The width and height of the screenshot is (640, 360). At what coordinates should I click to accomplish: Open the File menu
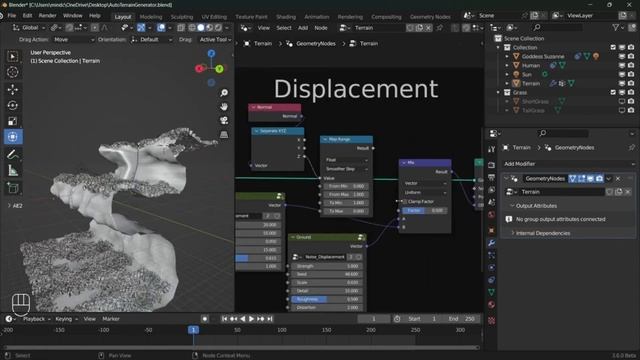point(11,16)
